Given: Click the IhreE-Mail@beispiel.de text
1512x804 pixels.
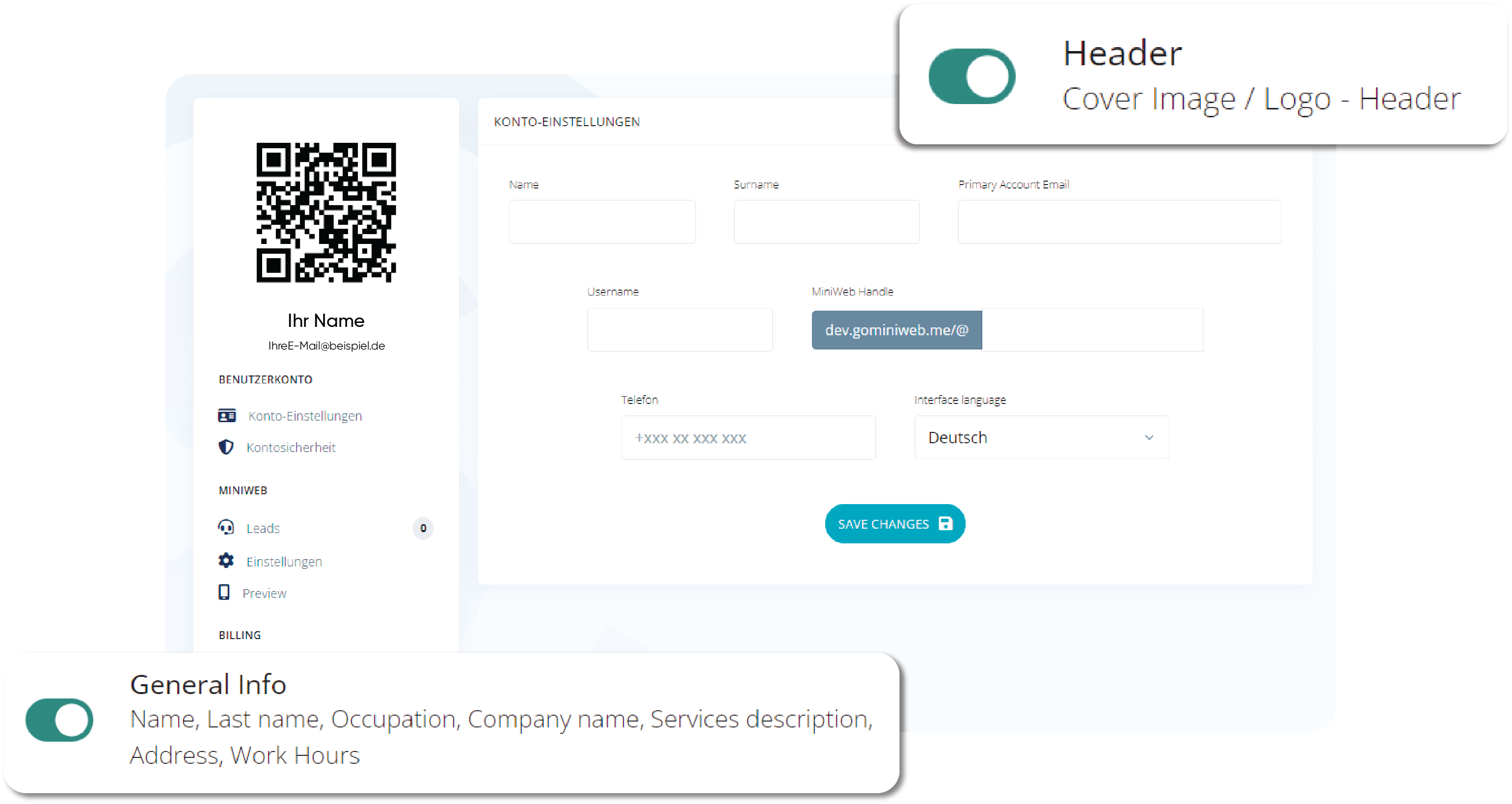Looking at the screenshot, I should [326, 346].
